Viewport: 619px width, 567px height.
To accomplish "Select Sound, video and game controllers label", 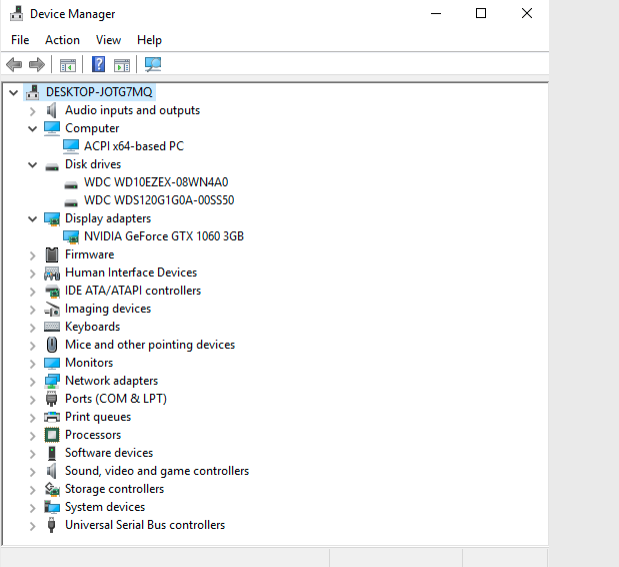I will point(157,471).
